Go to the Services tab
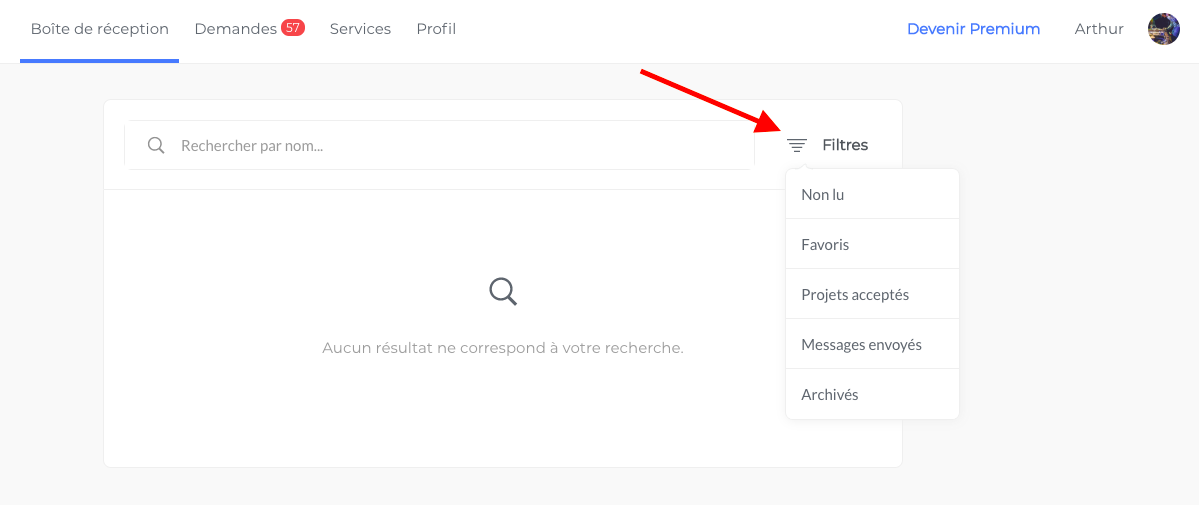 coord(360,29)
